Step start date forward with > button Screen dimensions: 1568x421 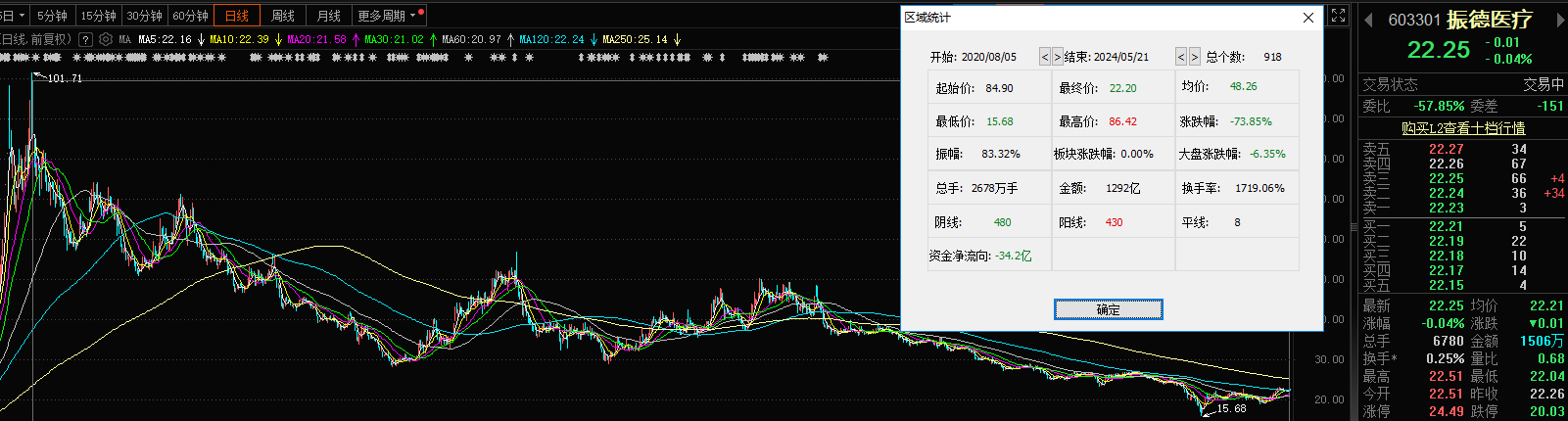click(1057, 57)
